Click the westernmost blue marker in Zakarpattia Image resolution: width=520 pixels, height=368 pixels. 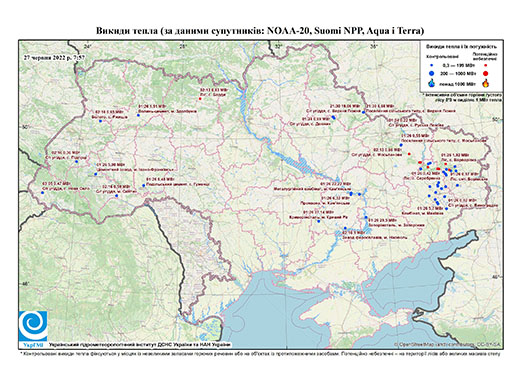click(x=42, y=192)
